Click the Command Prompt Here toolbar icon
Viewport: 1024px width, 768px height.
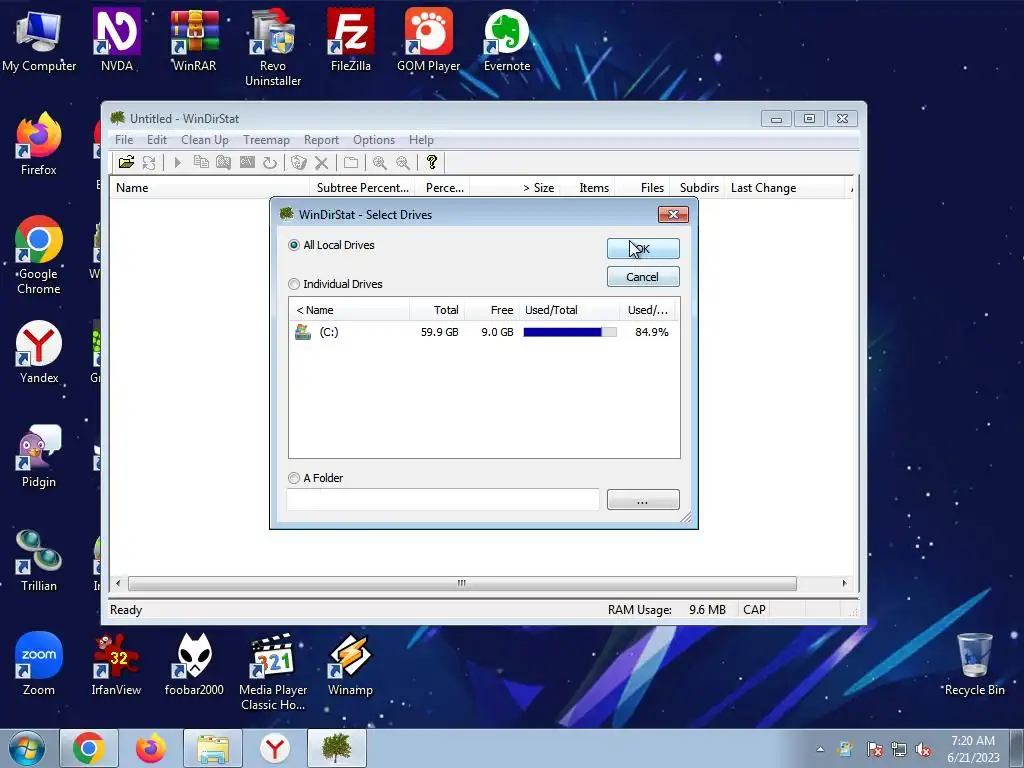point(247,163)
